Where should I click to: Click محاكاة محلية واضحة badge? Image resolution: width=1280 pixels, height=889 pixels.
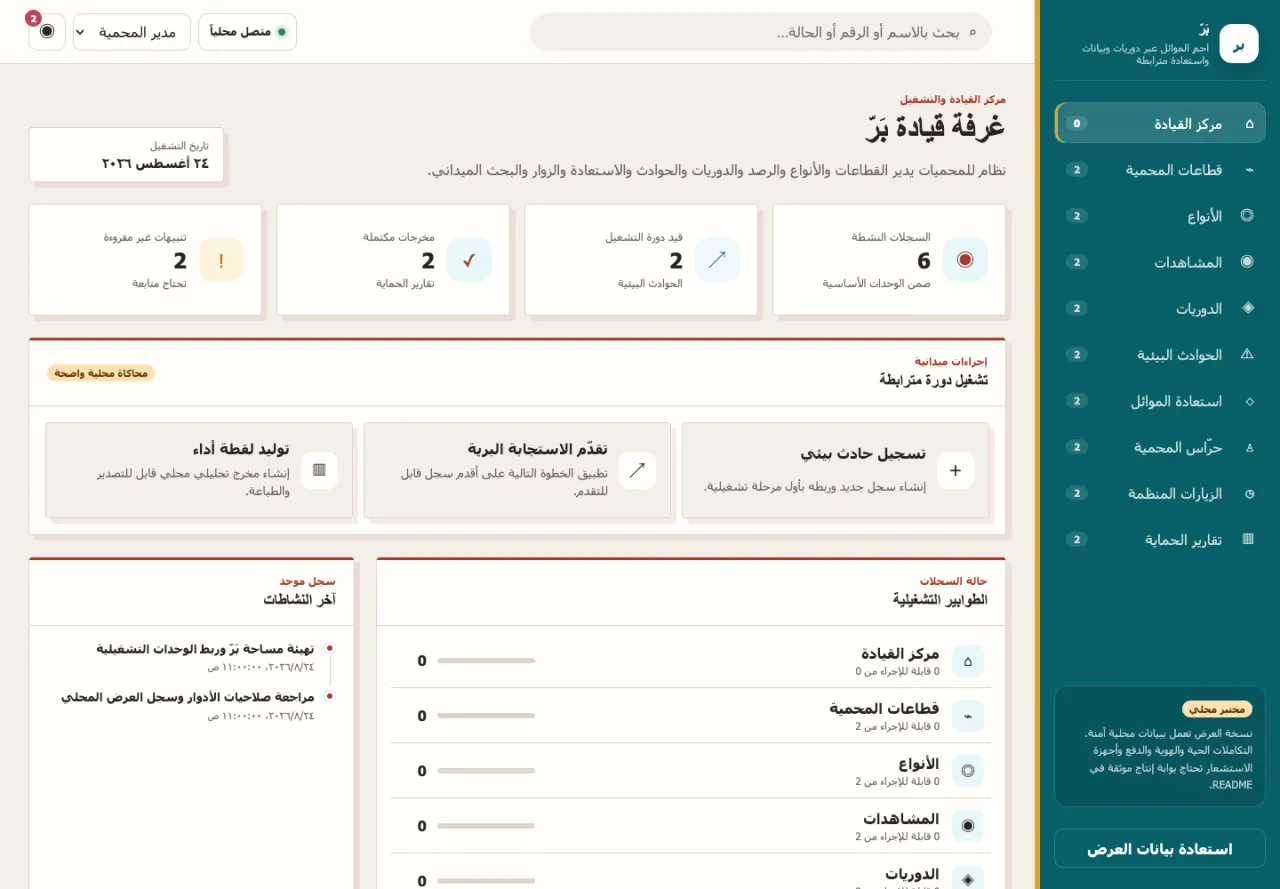(x=101, y=373)
